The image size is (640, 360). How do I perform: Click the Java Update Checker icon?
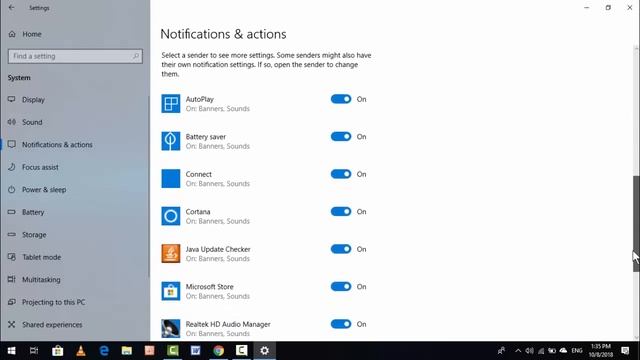[171, 254]
